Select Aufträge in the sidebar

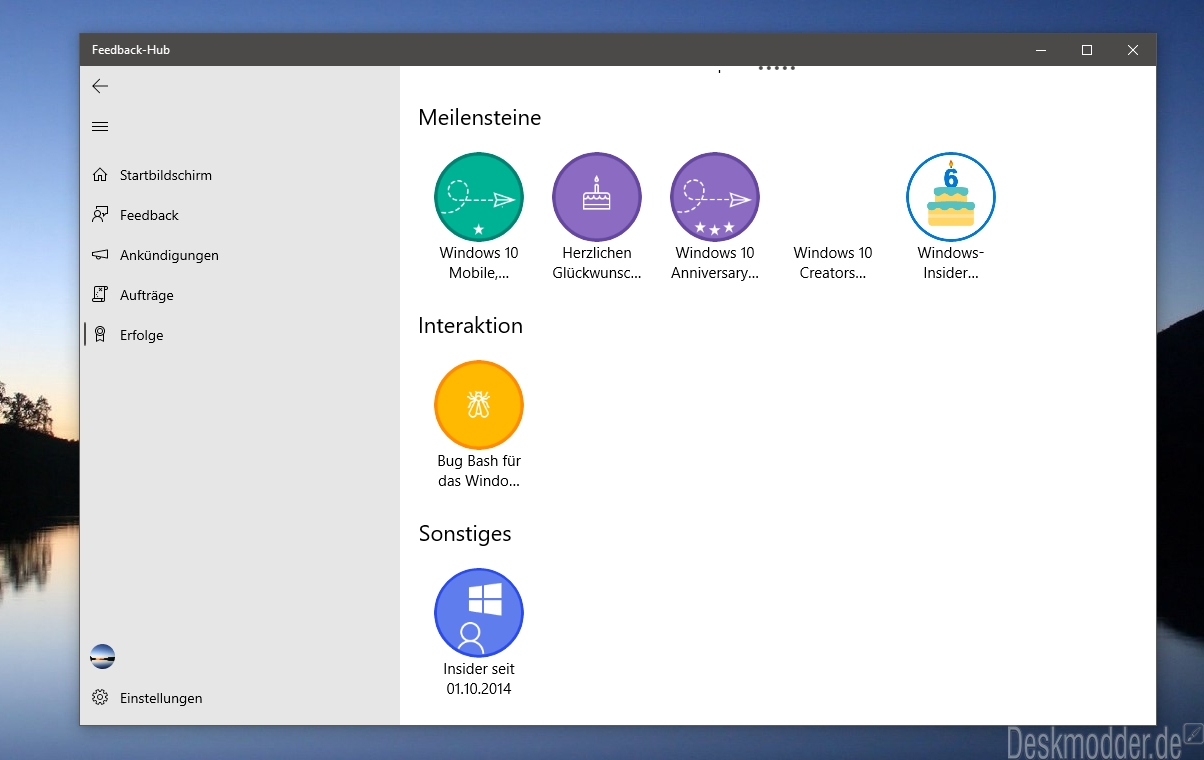coord(240,295)
